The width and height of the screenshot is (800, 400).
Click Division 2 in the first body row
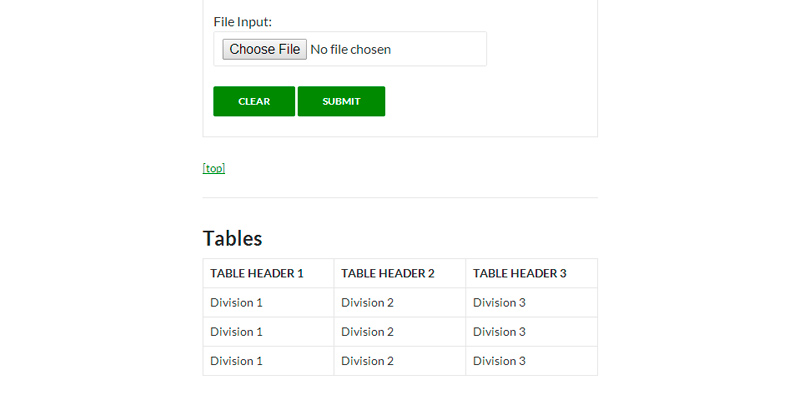(368, 302)
